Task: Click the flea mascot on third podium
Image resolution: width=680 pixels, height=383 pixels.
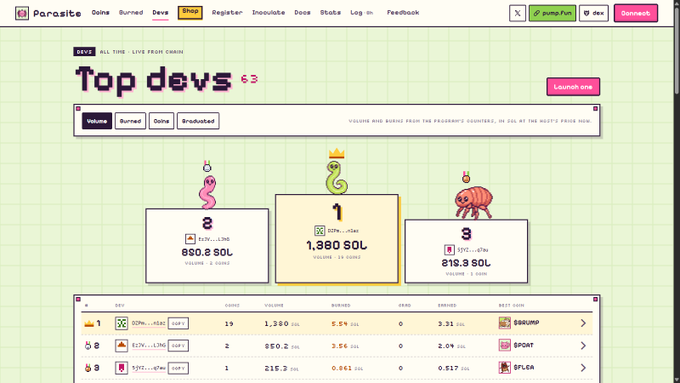Action: [473, 203]
